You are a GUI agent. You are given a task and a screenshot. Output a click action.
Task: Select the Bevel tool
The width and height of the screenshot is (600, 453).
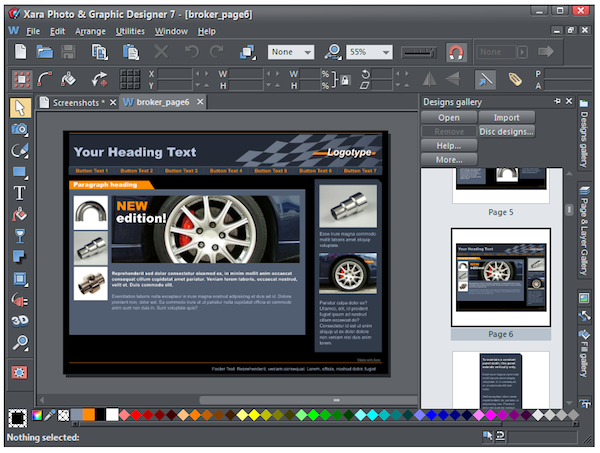point(20,279)
